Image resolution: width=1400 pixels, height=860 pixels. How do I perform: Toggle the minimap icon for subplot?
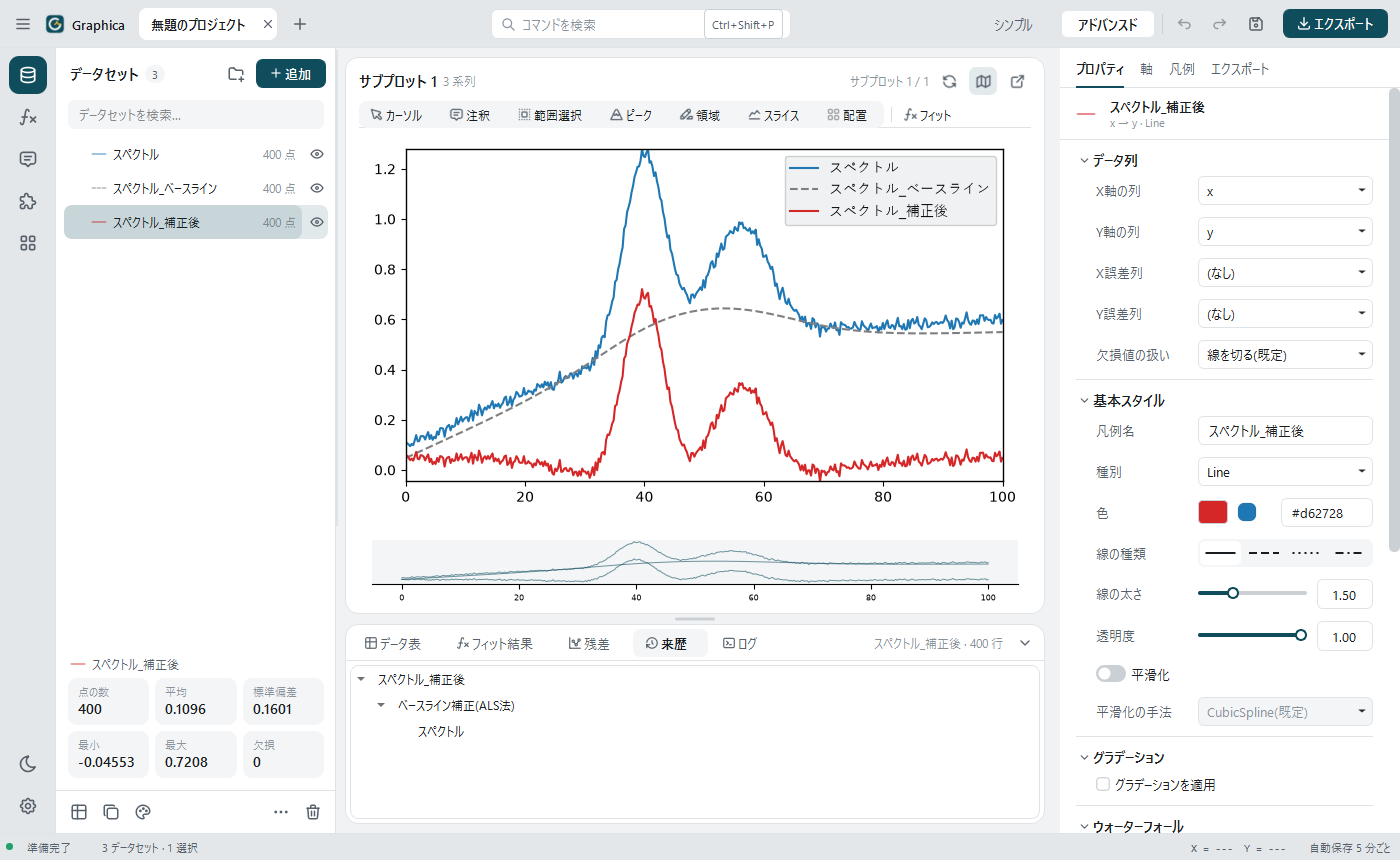tap(983, 81)
